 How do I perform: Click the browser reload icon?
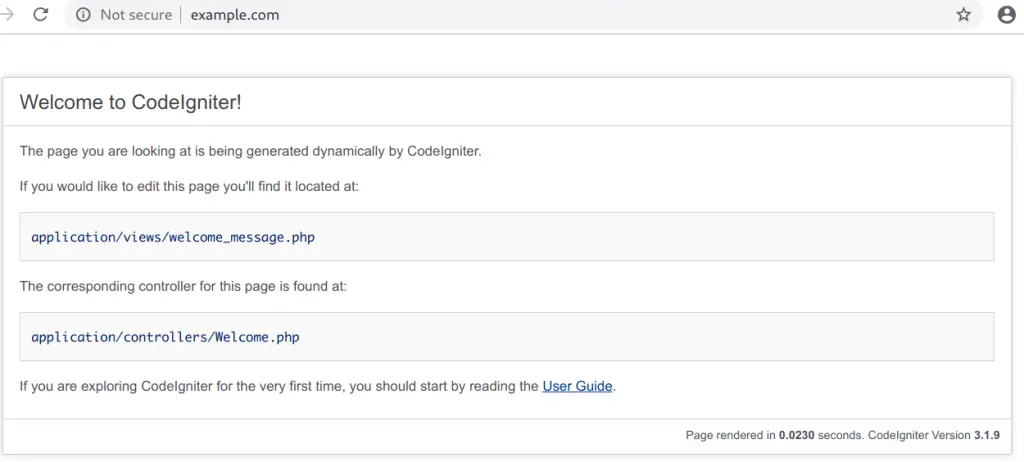click(x=40, y=14)
